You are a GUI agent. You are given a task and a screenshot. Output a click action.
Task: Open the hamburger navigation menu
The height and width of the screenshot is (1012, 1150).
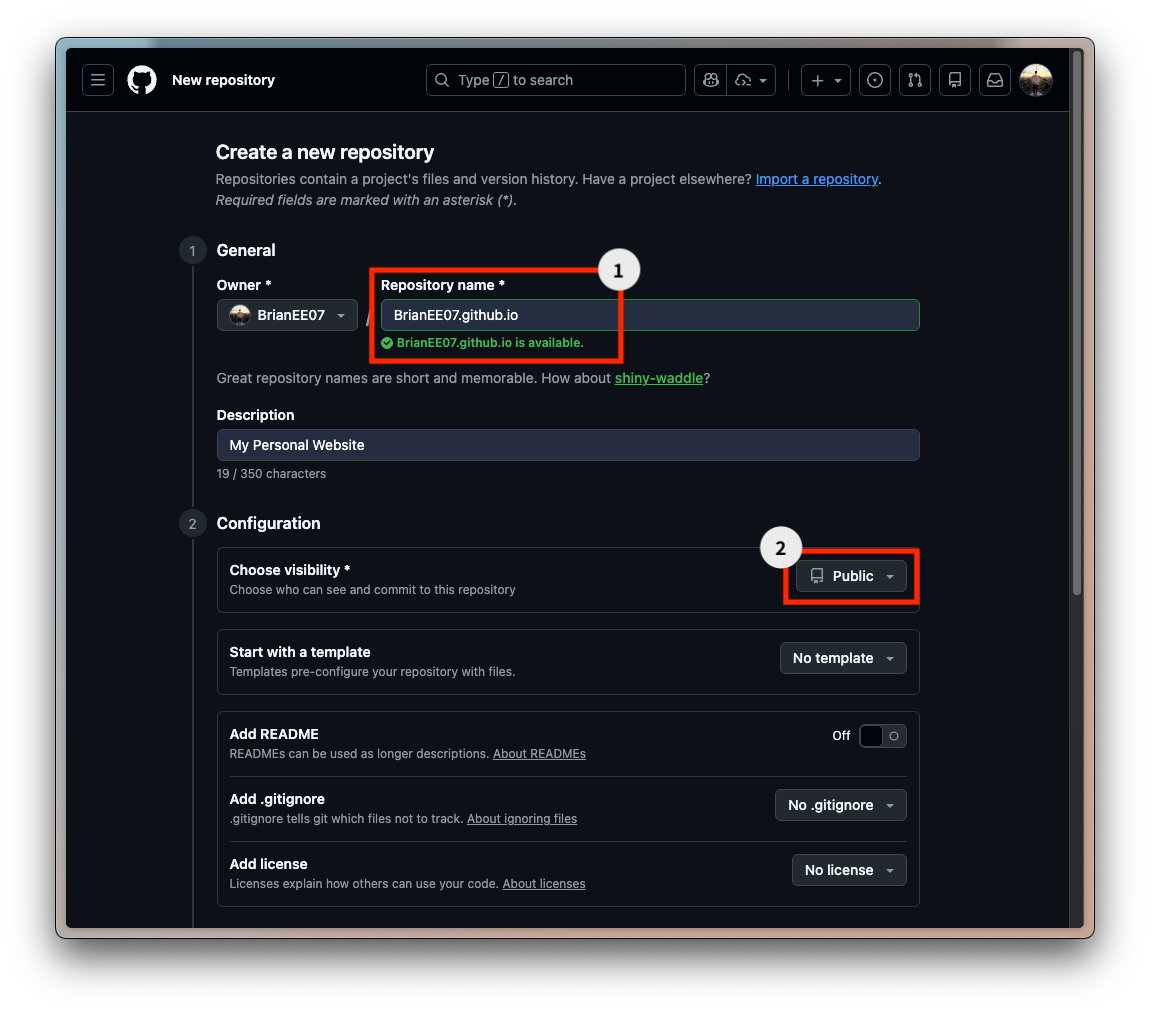(x=98, y=80)
